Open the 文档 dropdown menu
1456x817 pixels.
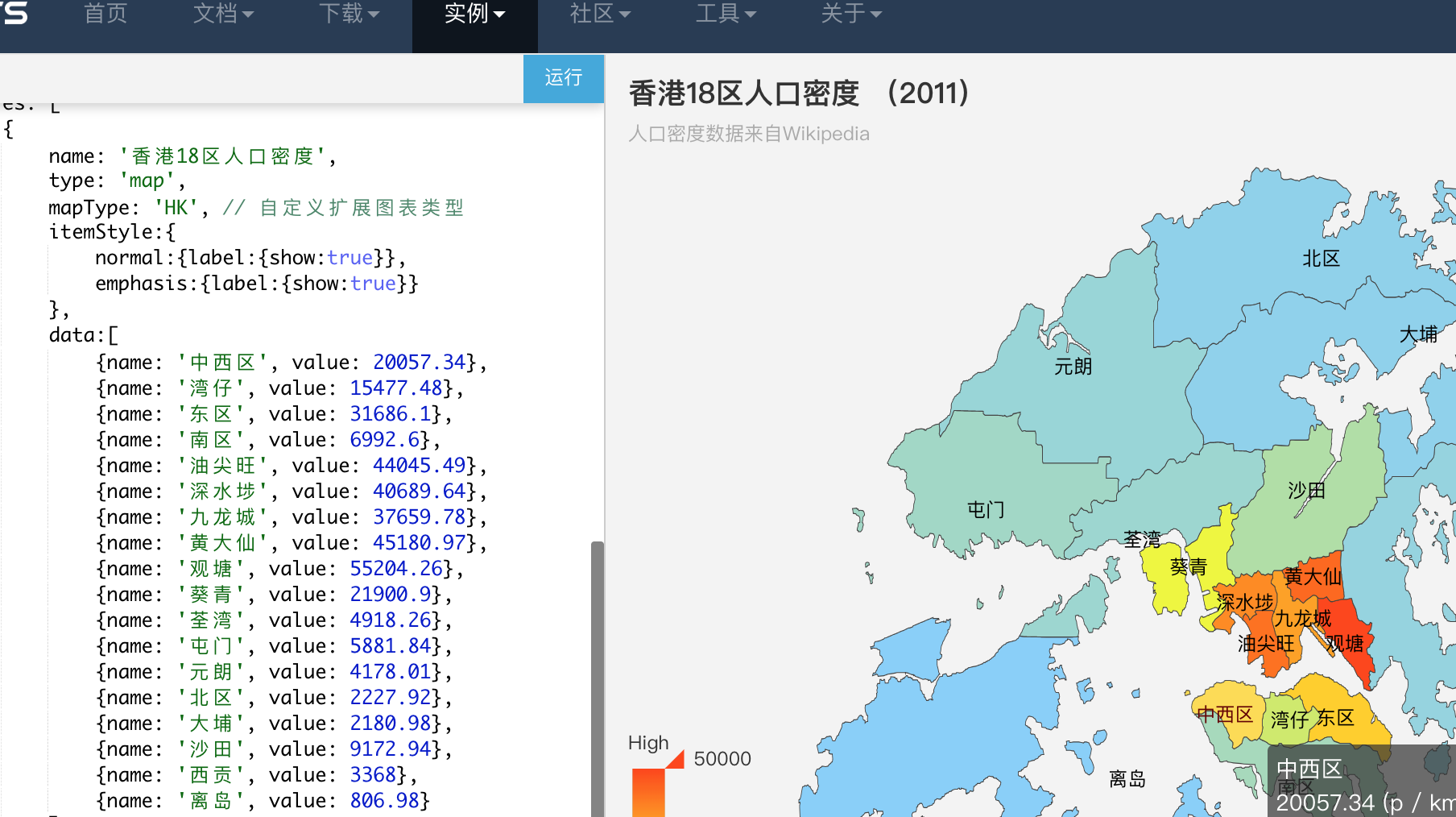(x=223, y=14)
